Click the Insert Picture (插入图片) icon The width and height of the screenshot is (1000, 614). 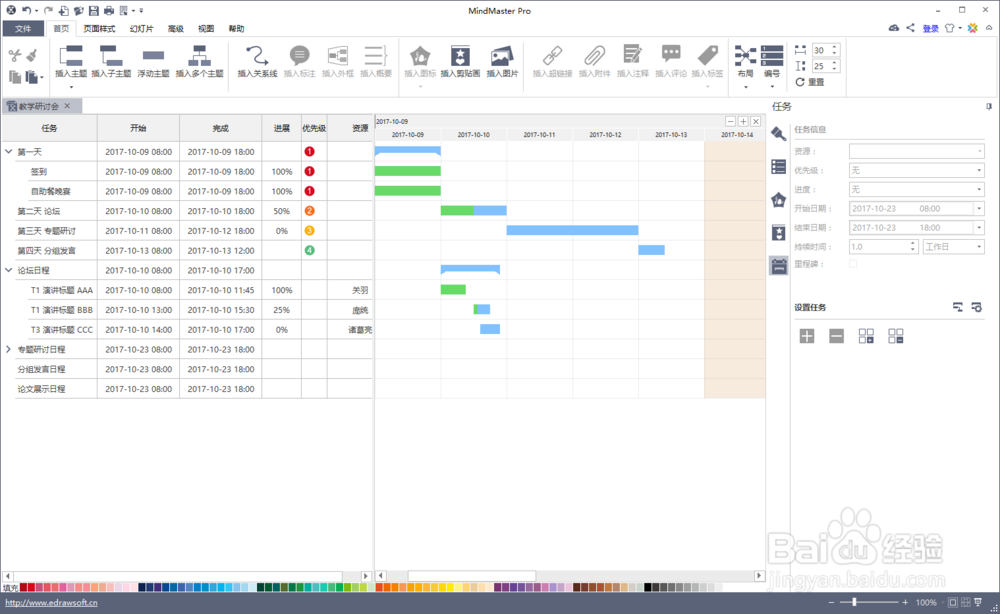click(502, 57)
